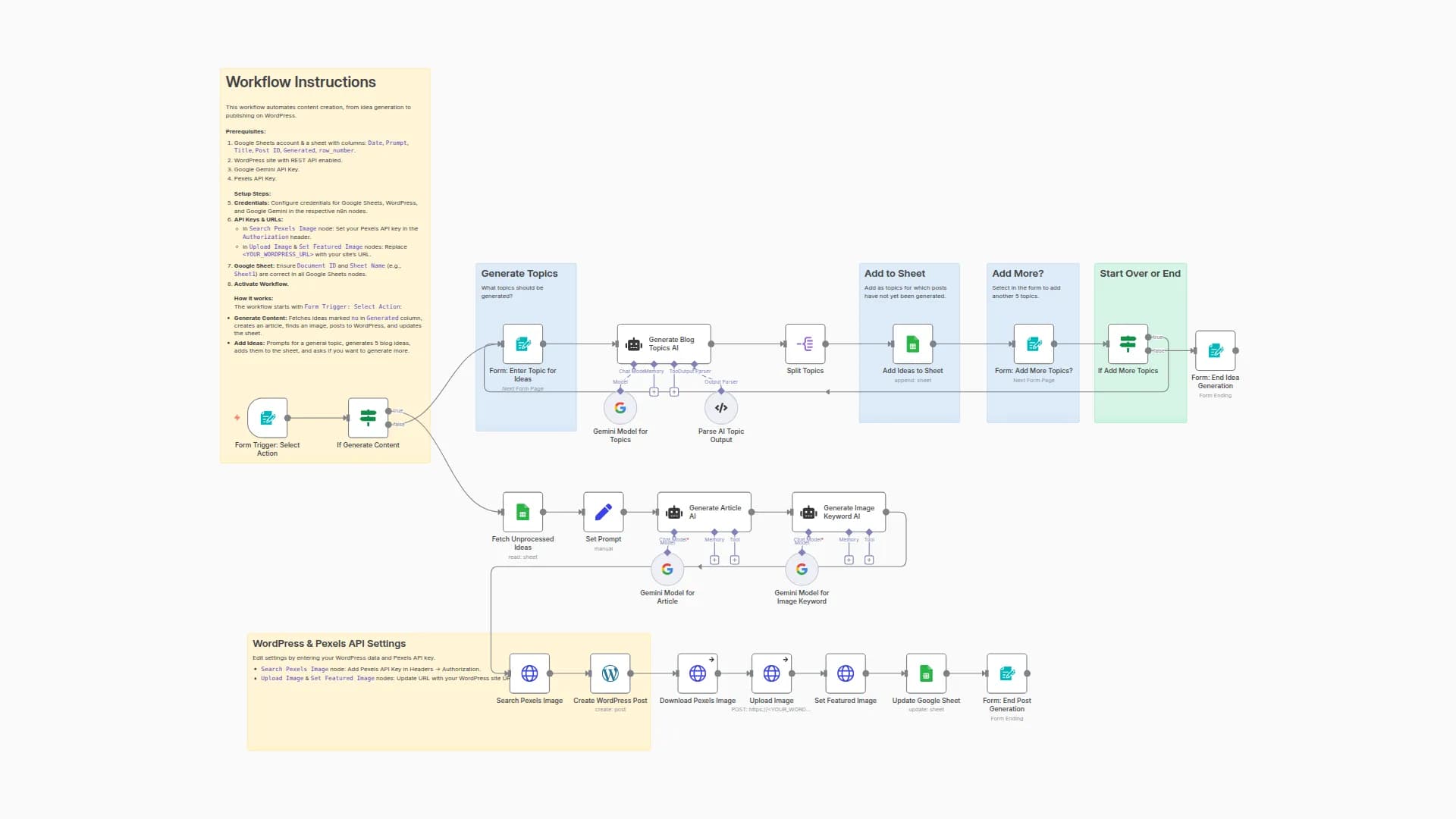
Task: Select the If Add More Topics node
Action: (1128, 344)
